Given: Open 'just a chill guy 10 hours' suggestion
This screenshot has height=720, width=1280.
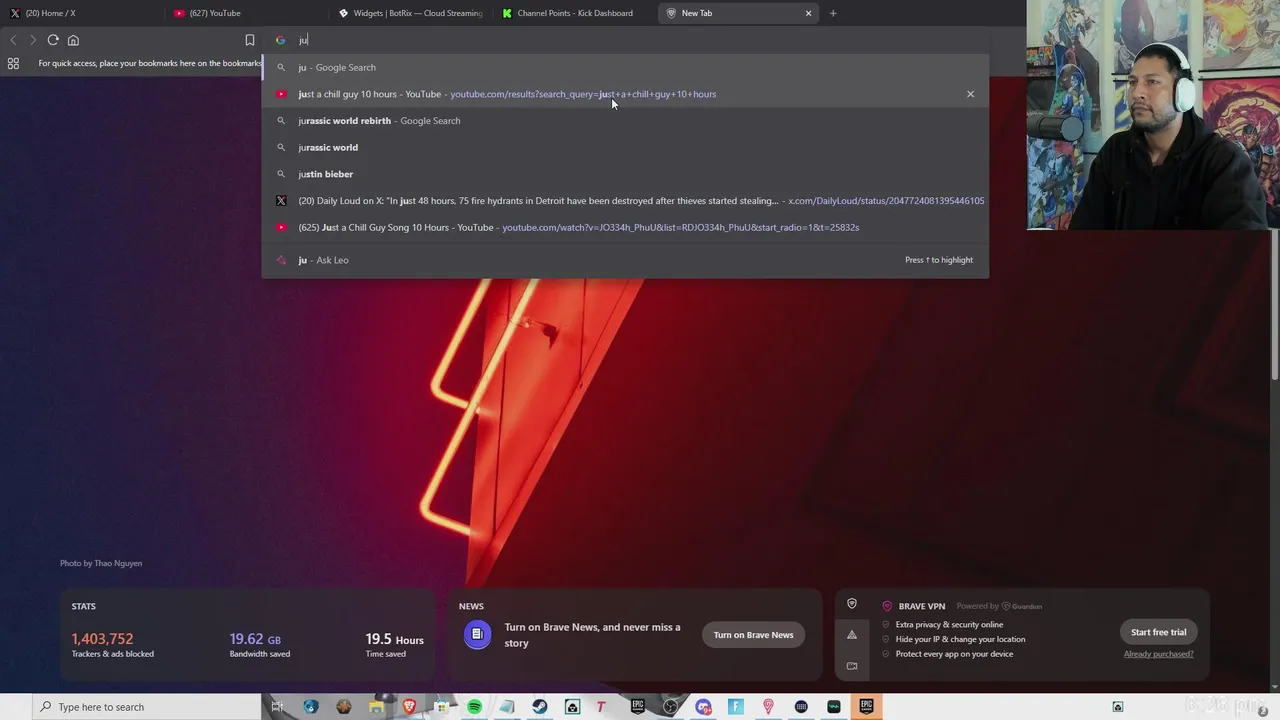Looking at the screenshot, I should coord(625,94).
